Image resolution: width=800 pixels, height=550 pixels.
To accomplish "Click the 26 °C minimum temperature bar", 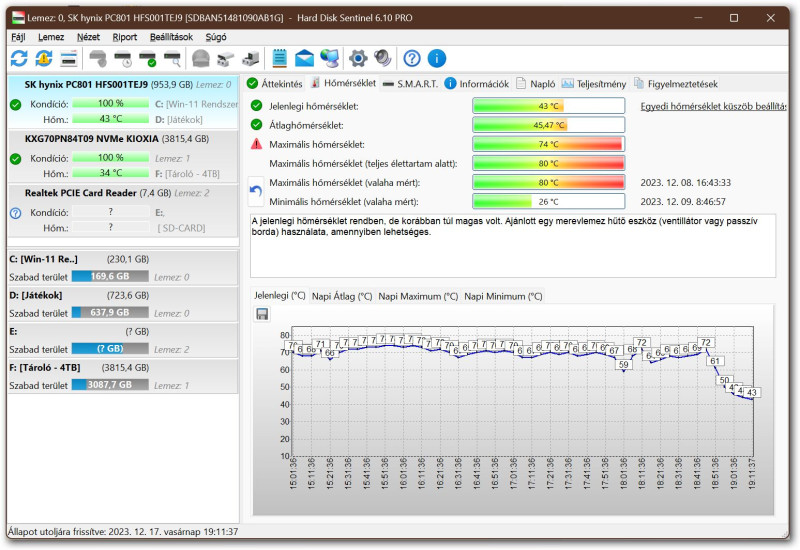I will tap(548, 201).
